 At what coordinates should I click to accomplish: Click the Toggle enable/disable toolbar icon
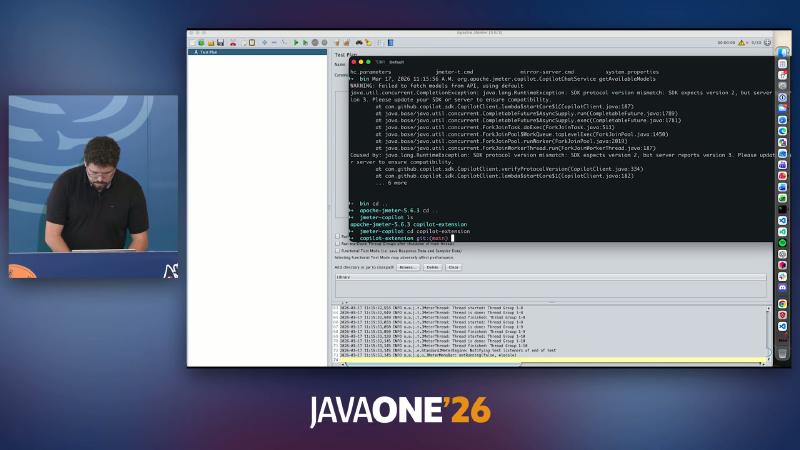(284, 43)
